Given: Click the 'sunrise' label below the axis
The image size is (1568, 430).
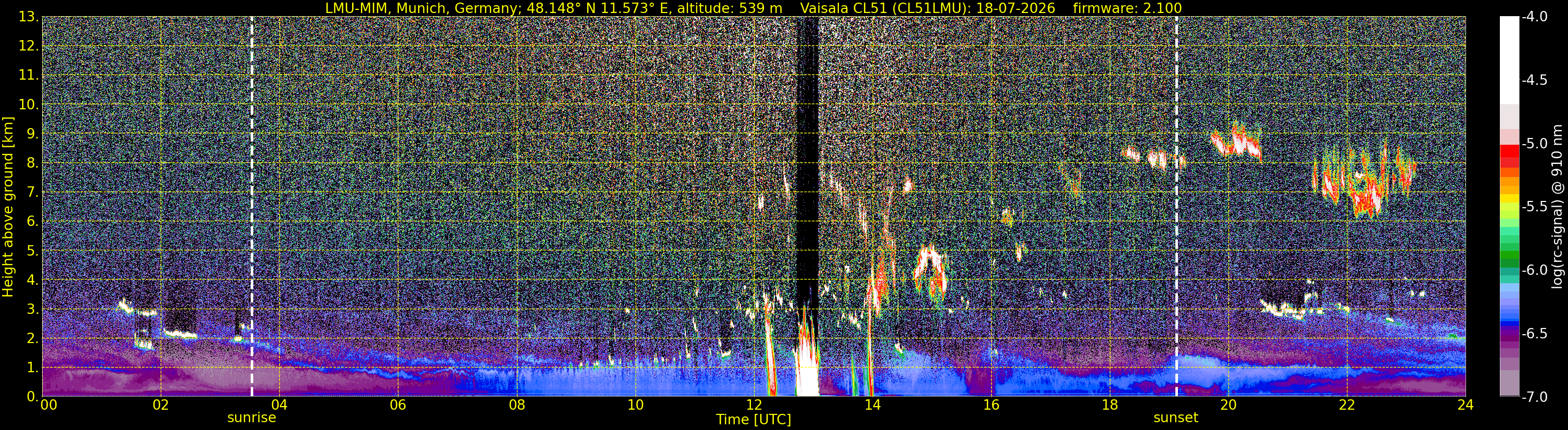Looking at the screenshot, I should point(251,418).
